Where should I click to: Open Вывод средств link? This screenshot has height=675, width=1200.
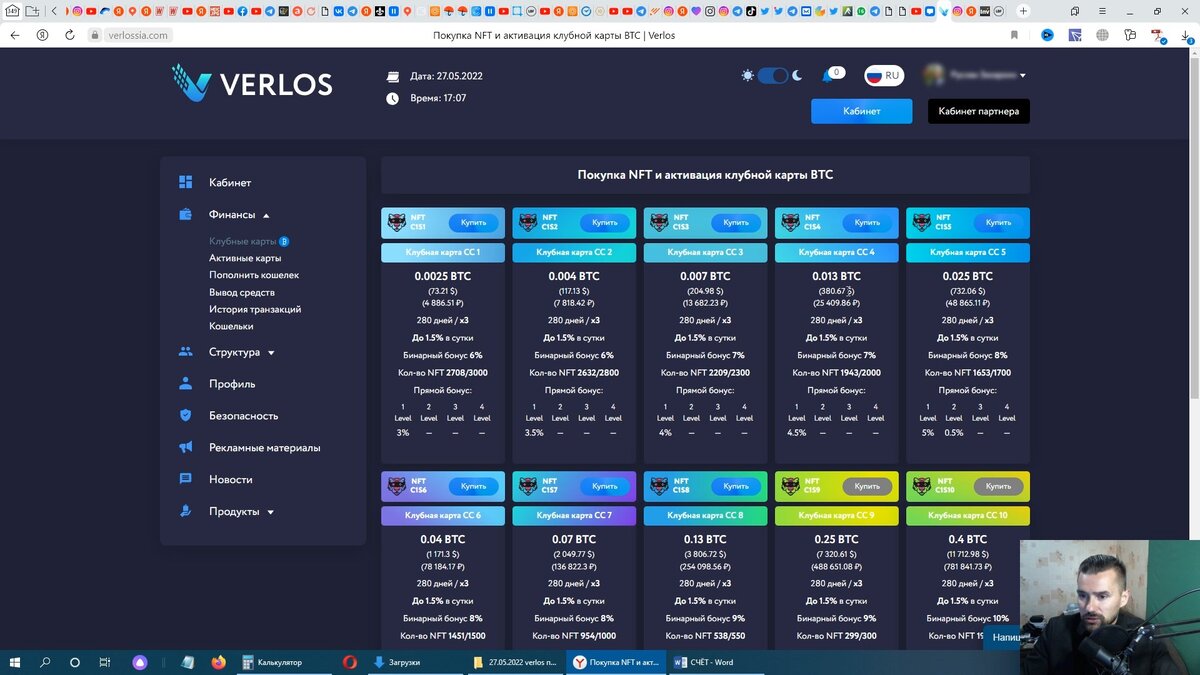(242, 292)
